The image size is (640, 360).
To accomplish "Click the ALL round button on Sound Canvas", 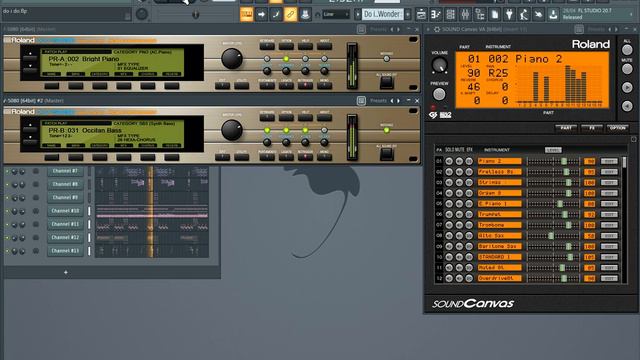I will (x=627, y=50).
